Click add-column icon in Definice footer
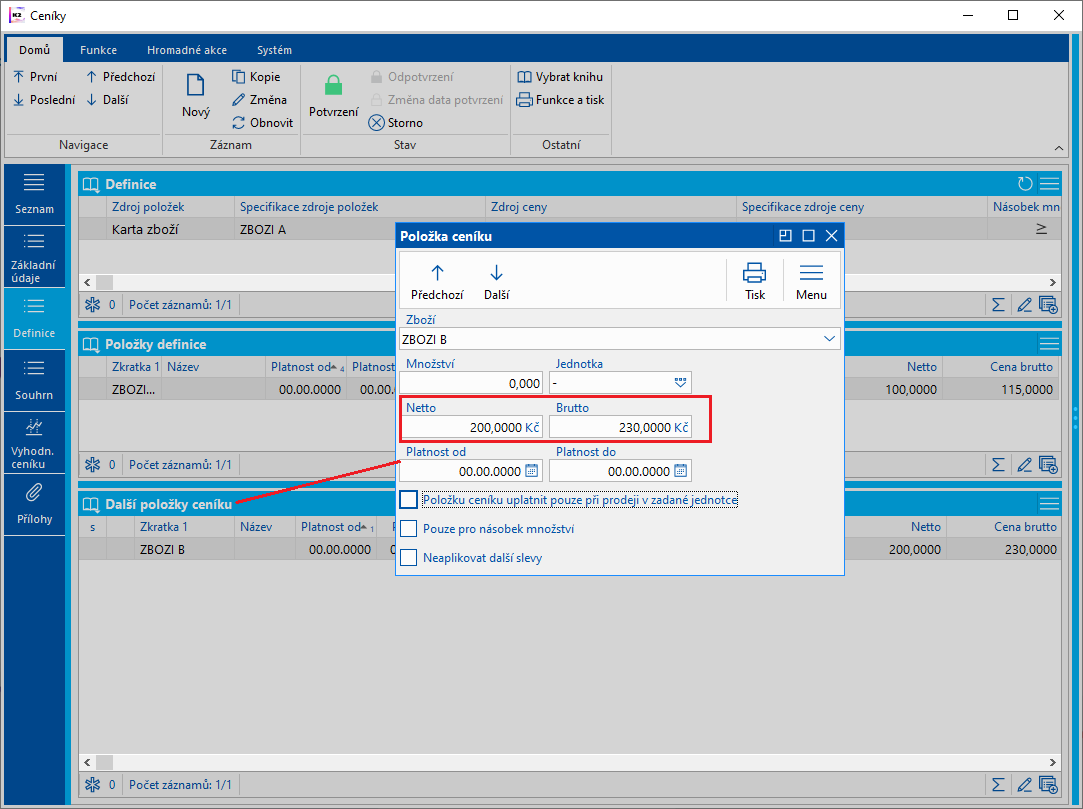Screen dimensions: 1083x809 point(1048,304)
